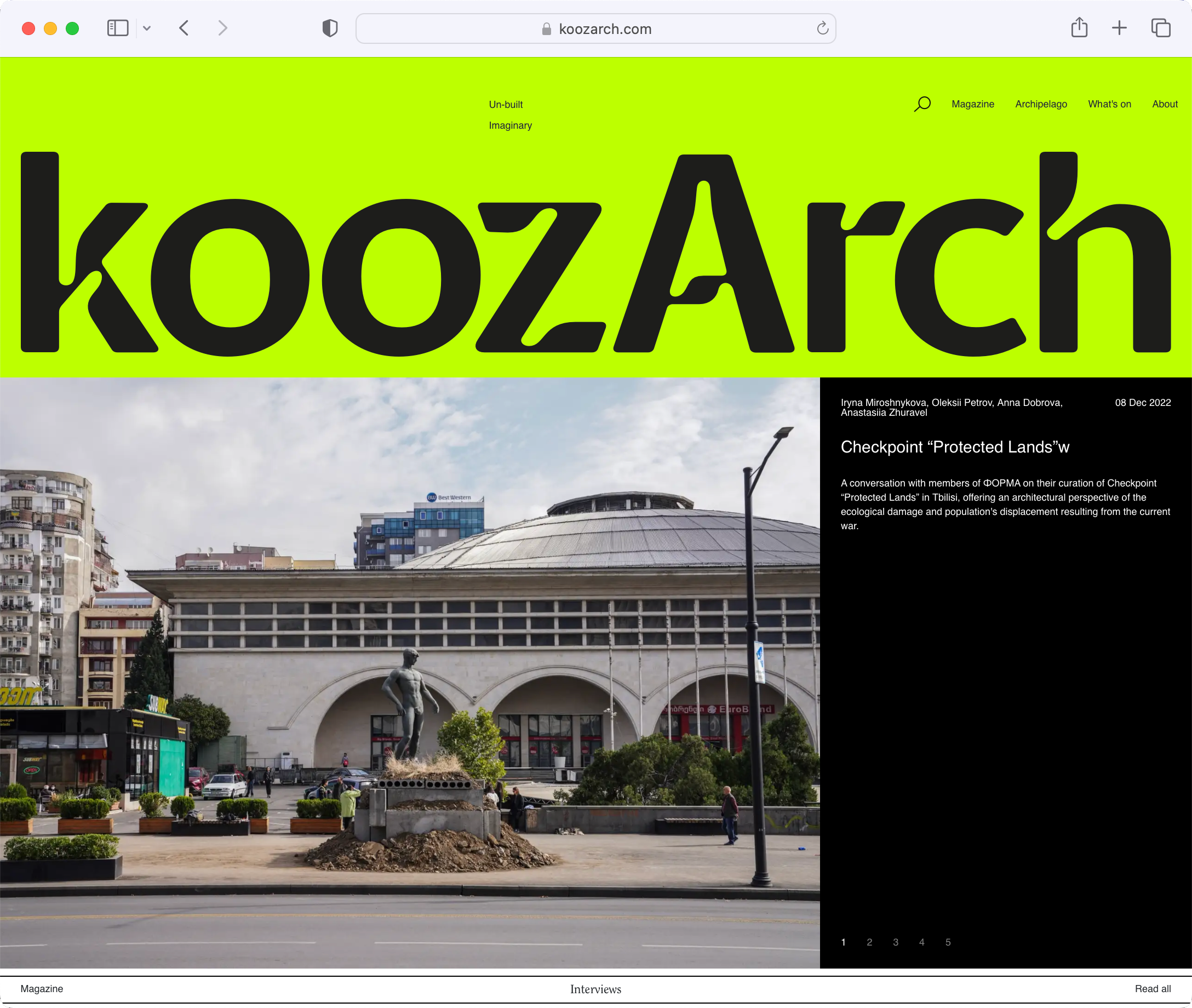Expand the sidebar dropdown chevron

coord(147,28)
